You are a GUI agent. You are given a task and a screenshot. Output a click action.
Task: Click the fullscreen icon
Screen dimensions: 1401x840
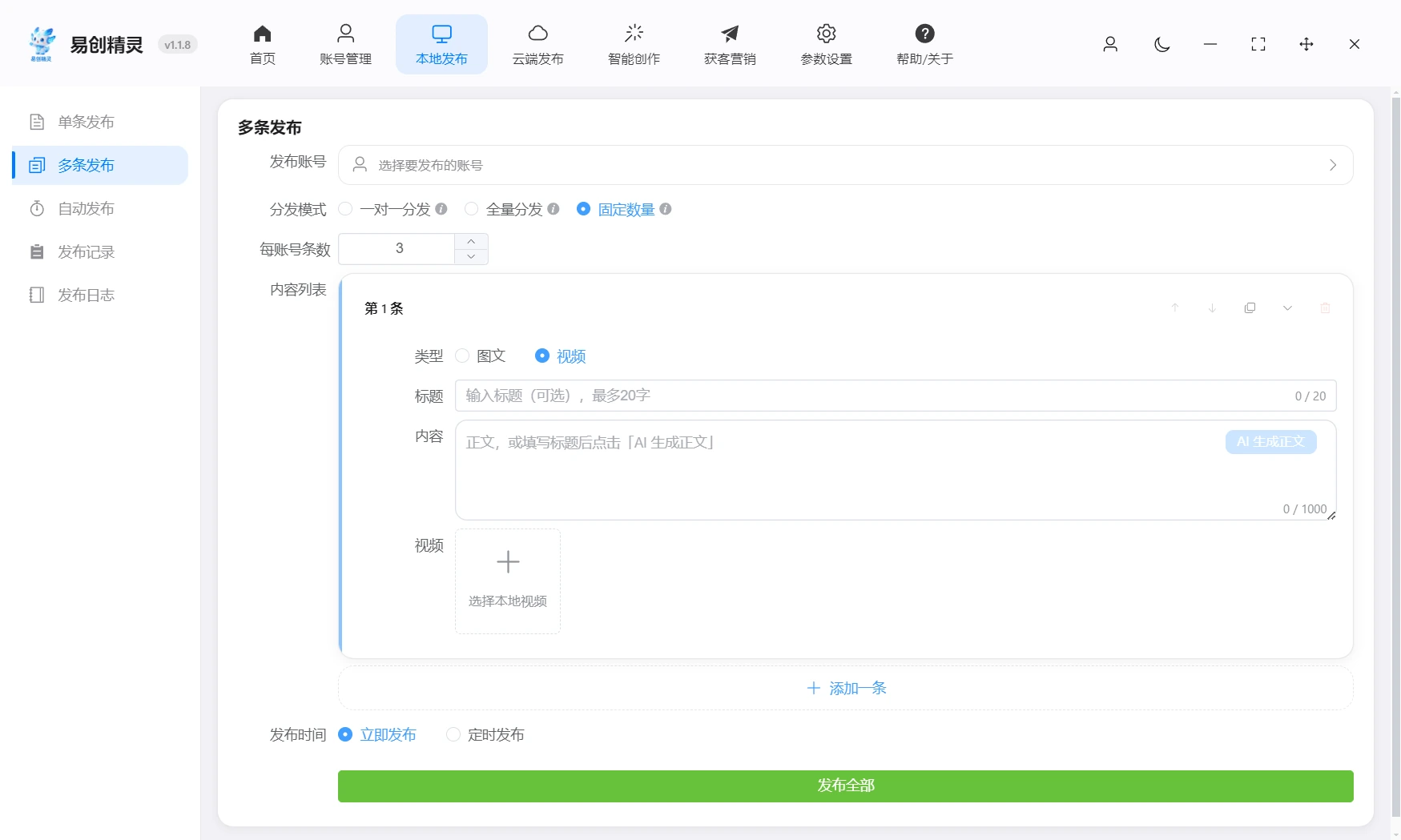1258,44
